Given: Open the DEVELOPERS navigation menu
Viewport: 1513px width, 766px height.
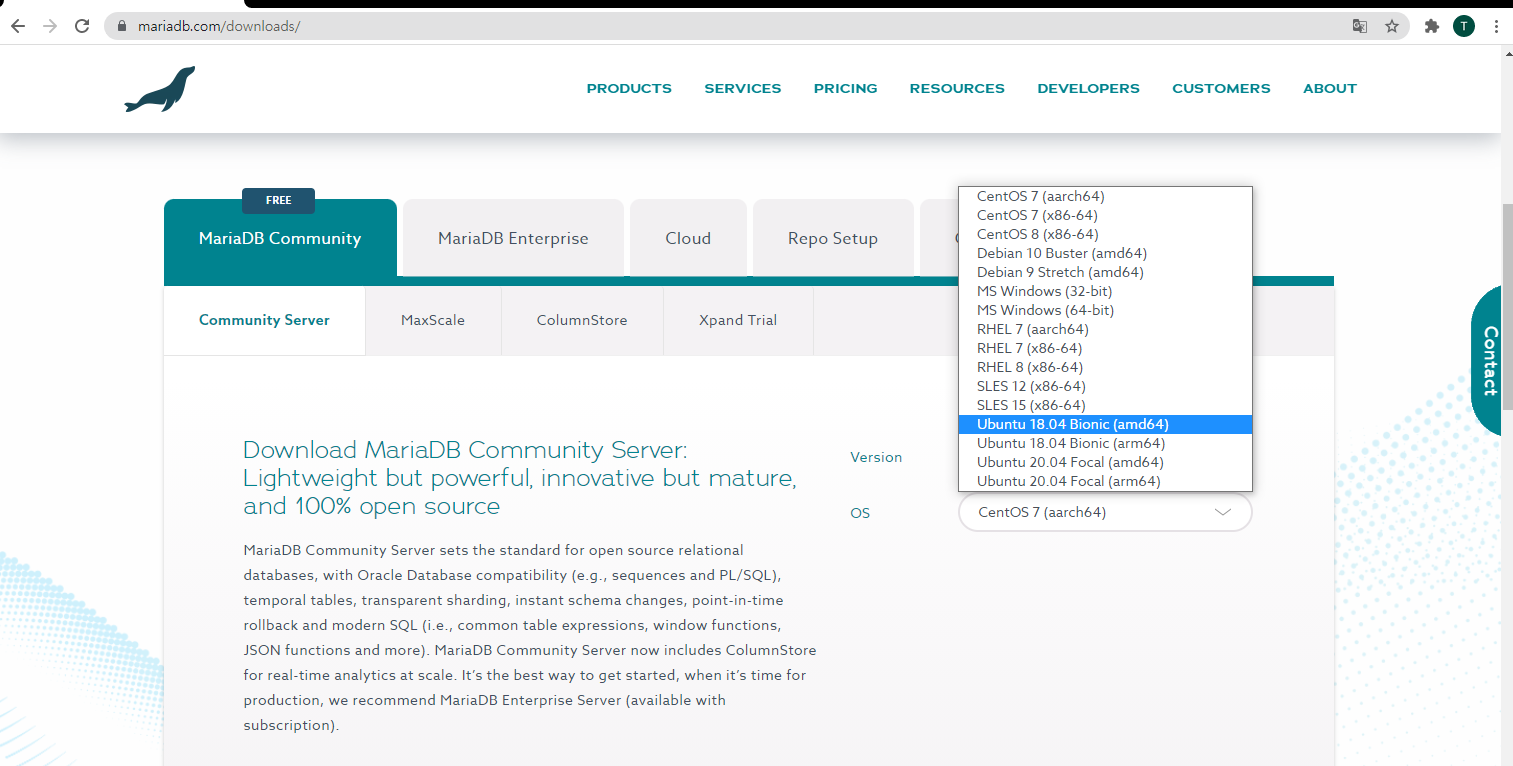Looking at the screenshot, I should pyautogui.click(x=1088, y=88).
